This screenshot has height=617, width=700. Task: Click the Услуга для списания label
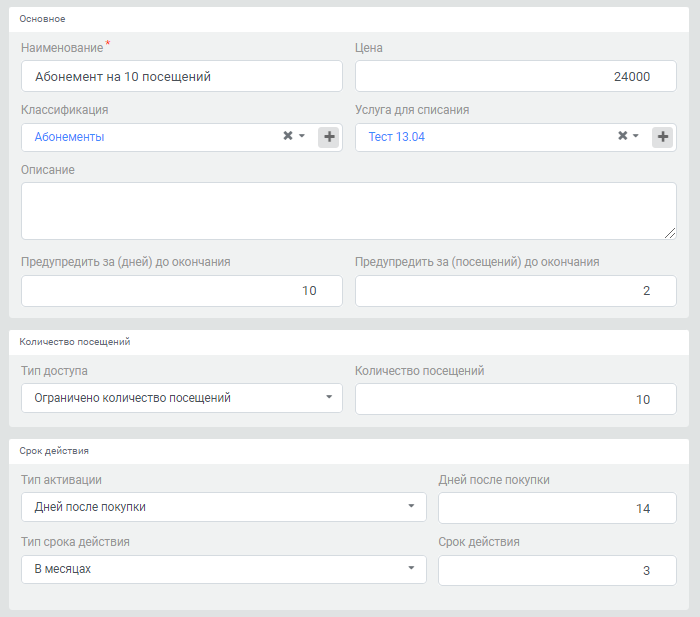coord(412,110)
